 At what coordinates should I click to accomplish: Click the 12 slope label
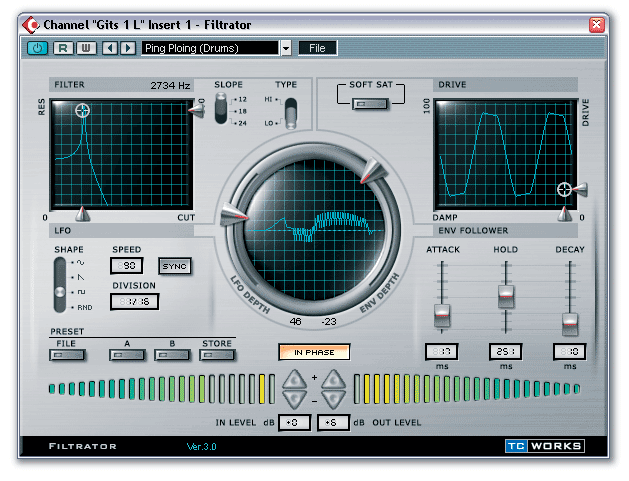click(242, 99)
